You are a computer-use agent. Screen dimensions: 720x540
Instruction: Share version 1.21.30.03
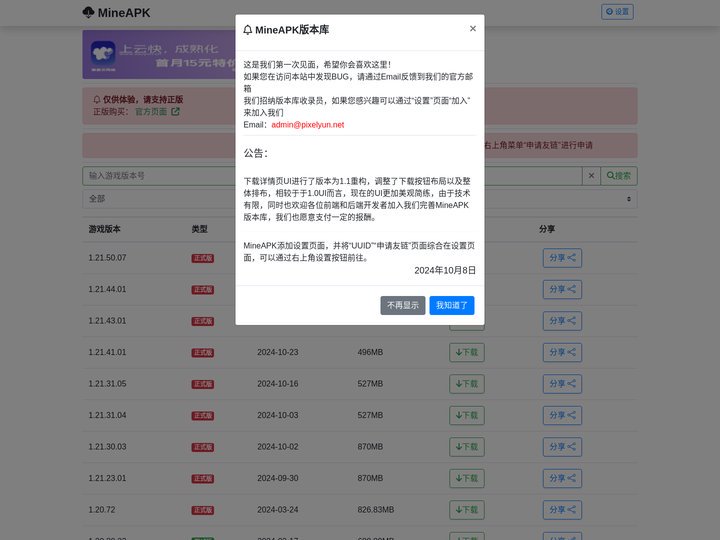click(x=562, y=447)
